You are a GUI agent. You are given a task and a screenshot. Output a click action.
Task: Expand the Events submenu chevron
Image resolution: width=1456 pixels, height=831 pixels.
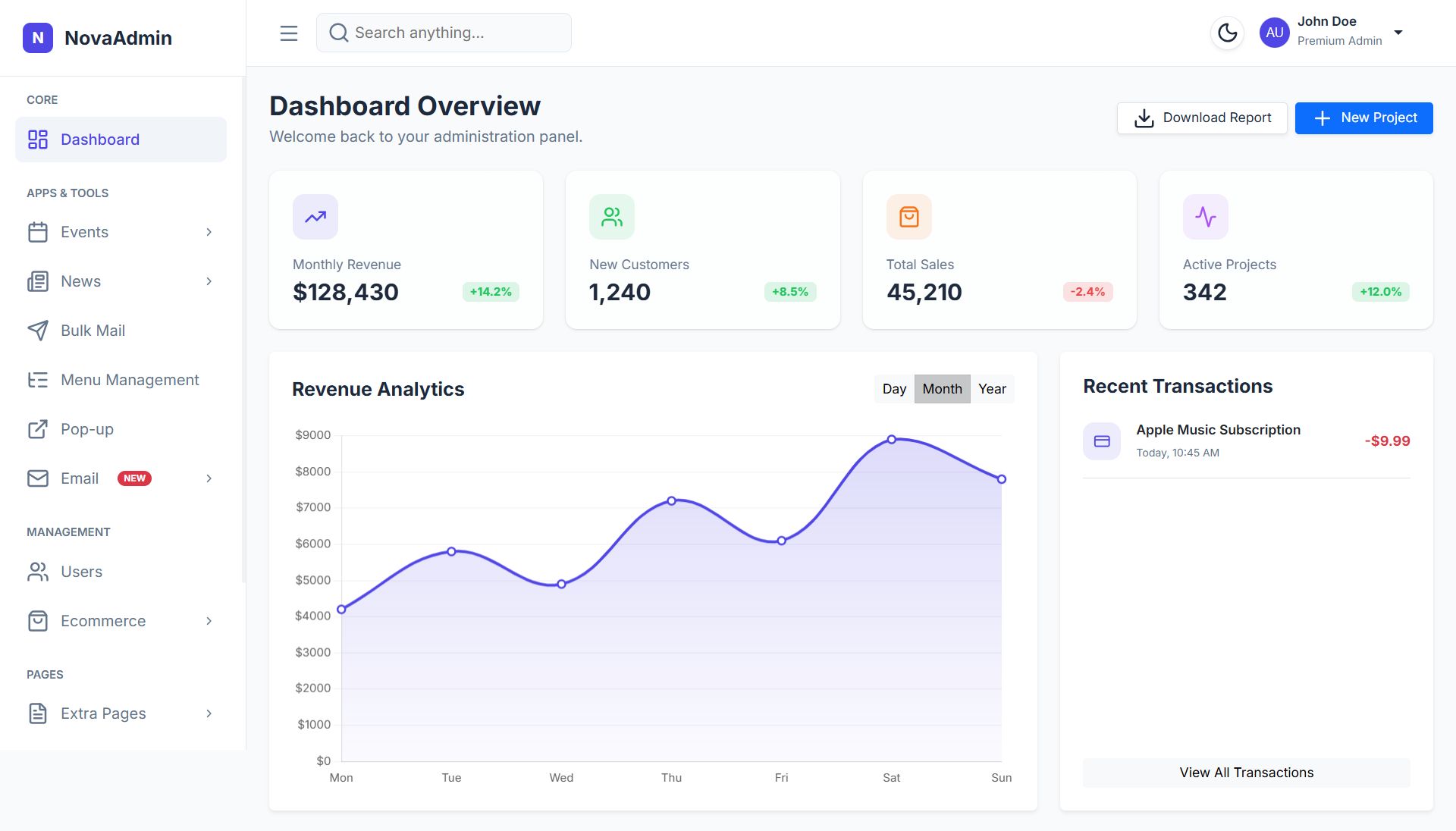tap(209, 232)
